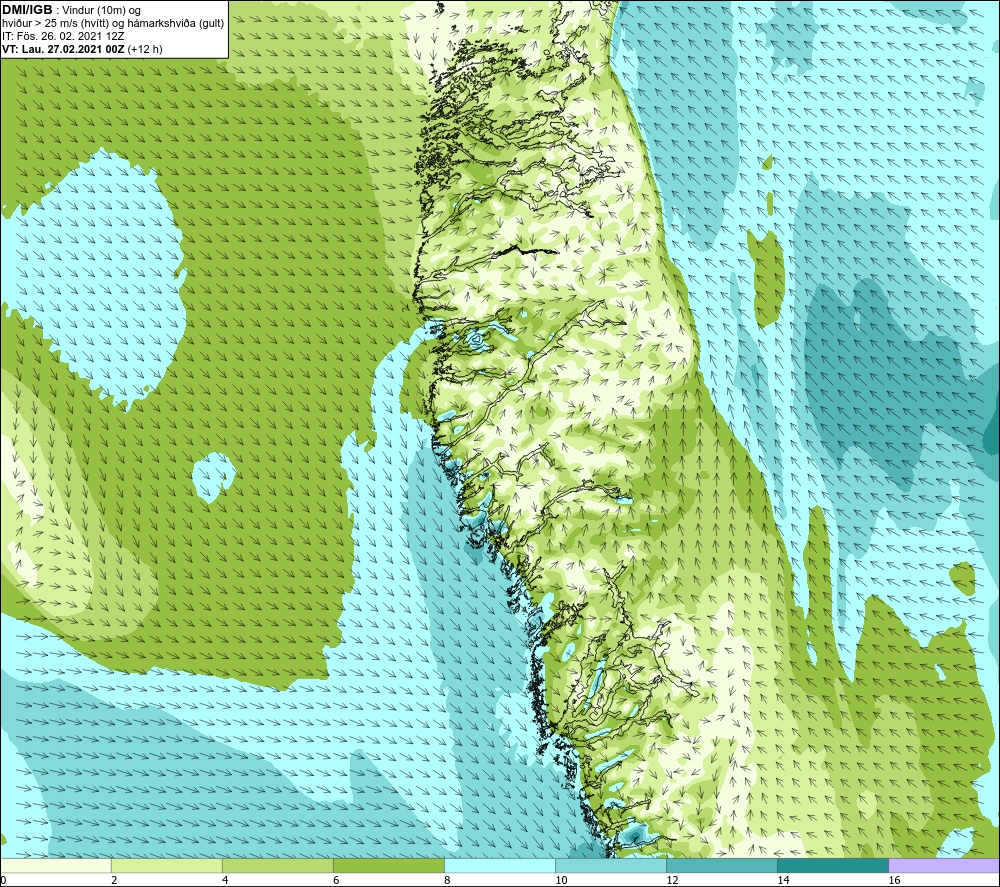Screen dimensions: 1000x887
Task: Click the legend scale value "4"
Action: [224, 880]
